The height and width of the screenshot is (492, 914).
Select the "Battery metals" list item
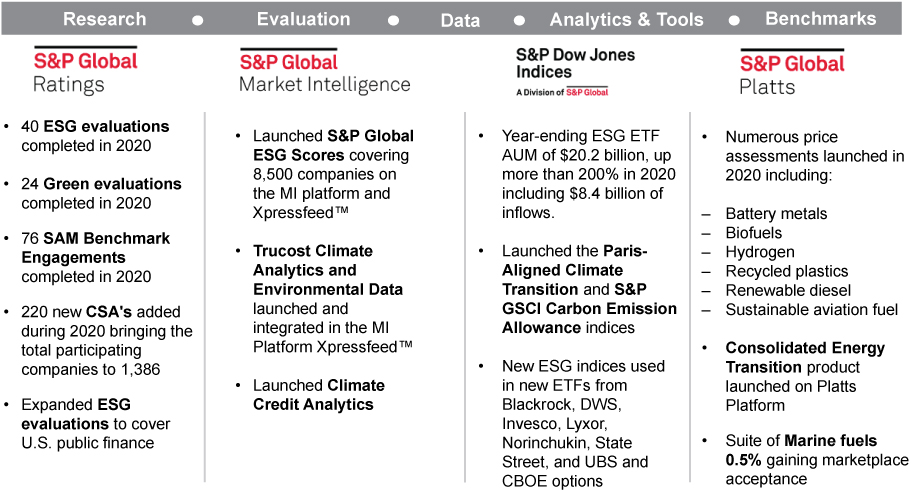777,214
